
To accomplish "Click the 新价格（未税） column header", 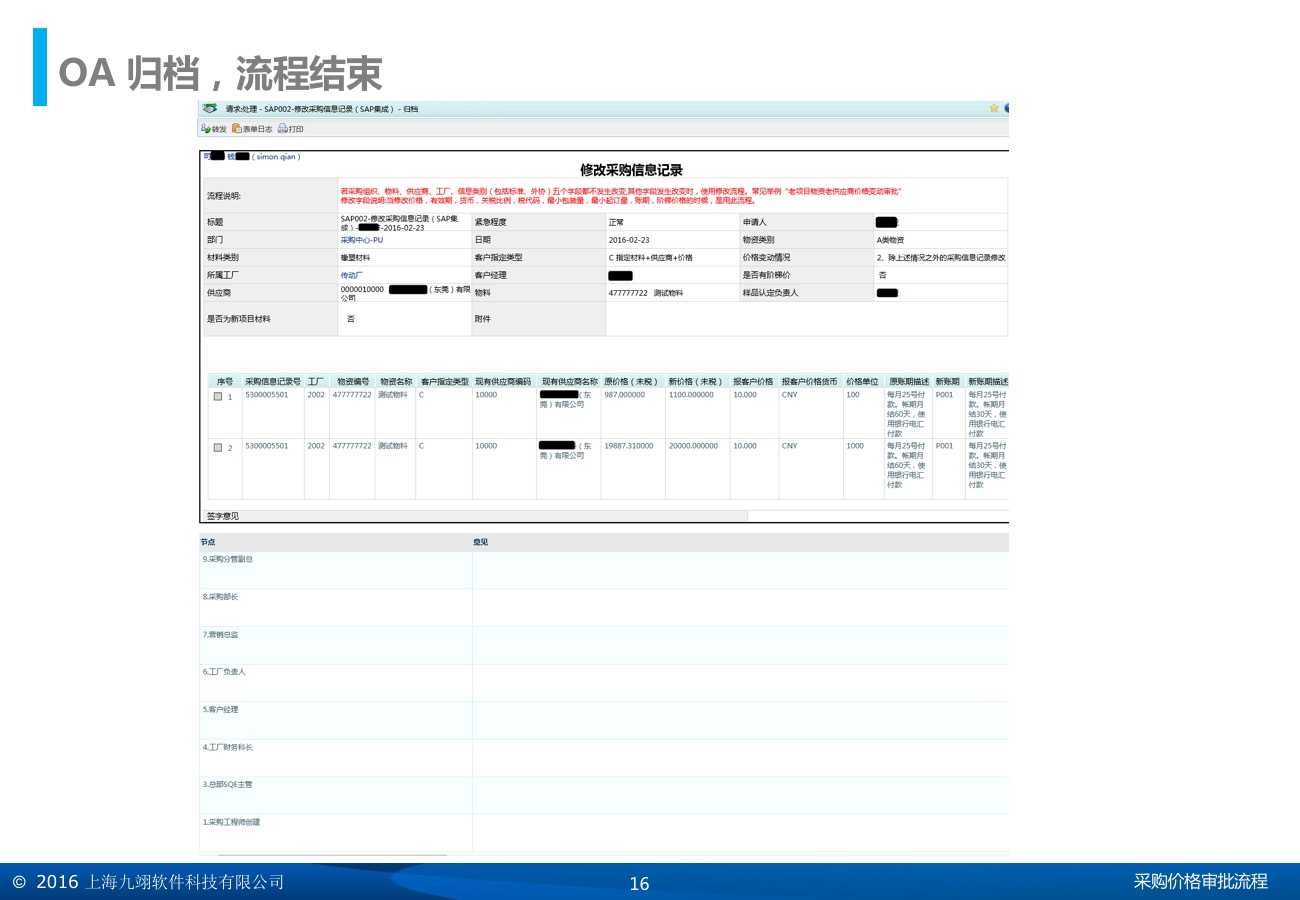I will tap(695, 382).
